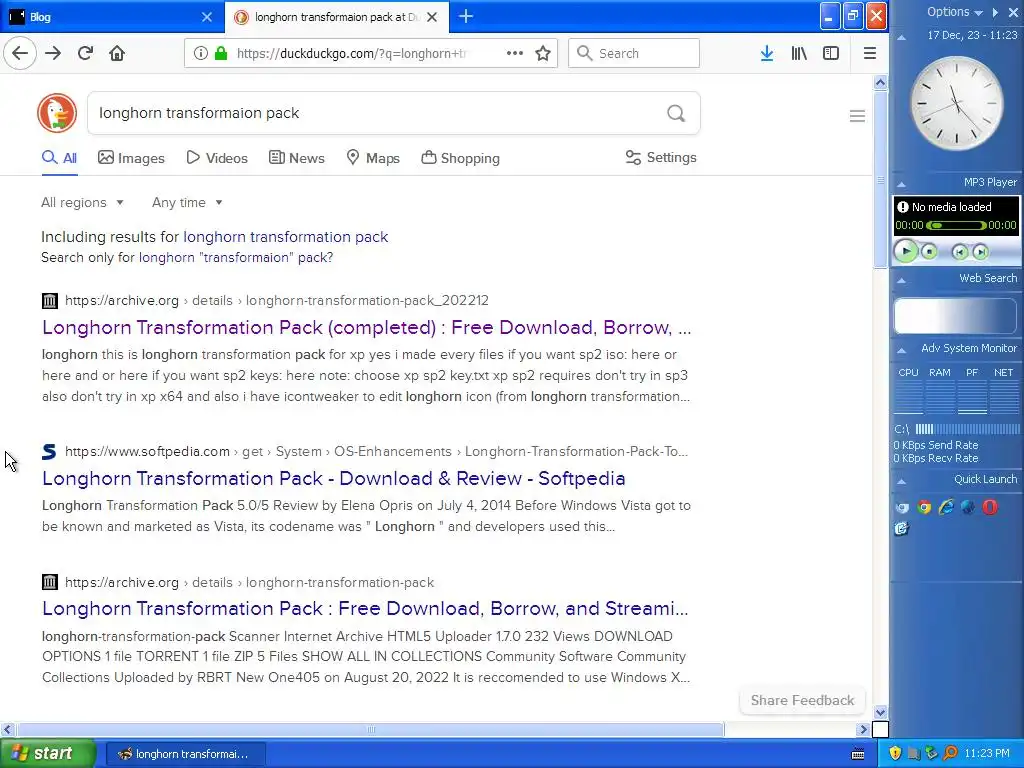Viewport: 1024px width, 768px height.
Task: Open the orange magnifier tray icon
Action: (950, 754)
